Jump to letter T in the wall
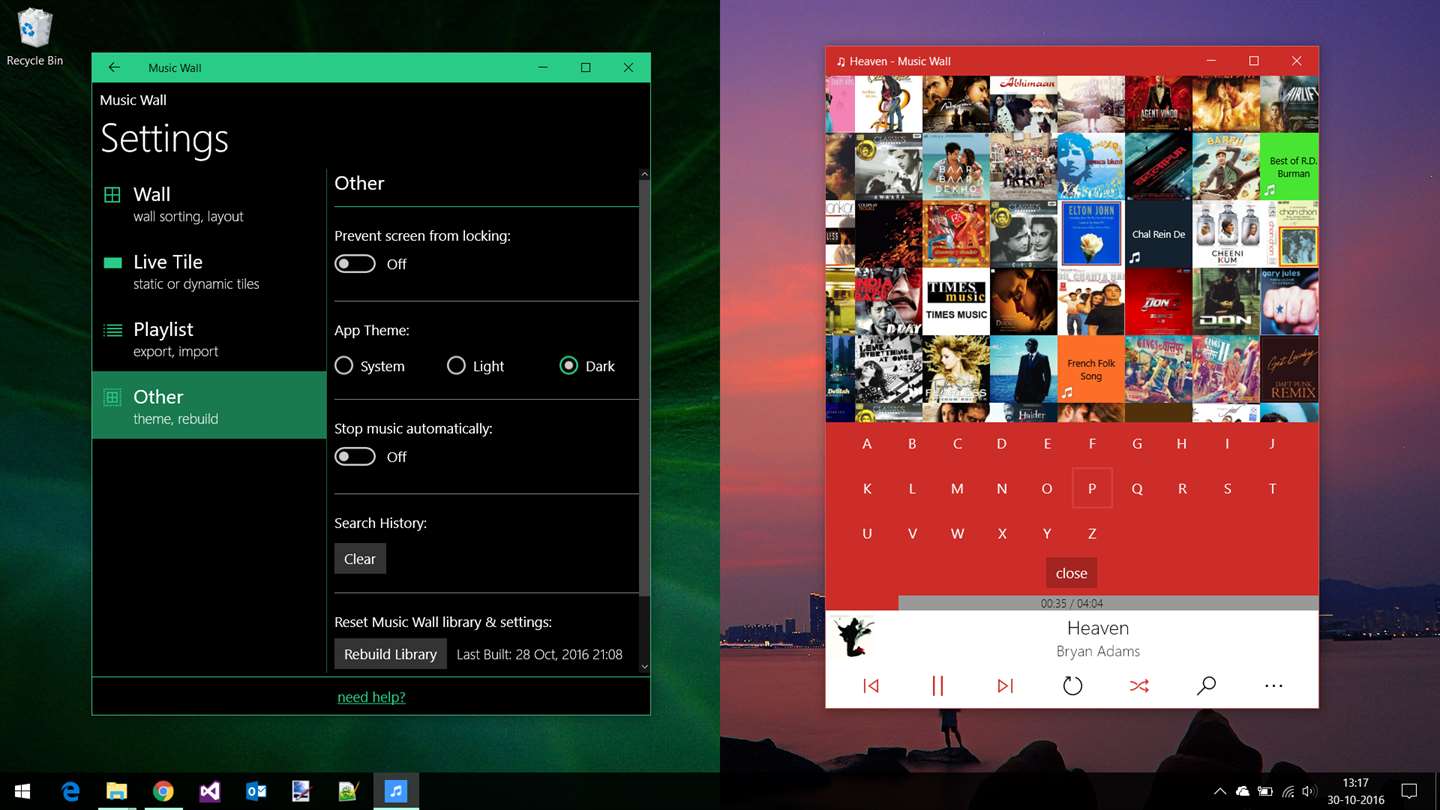The image size is (1440, 810). [1272, 489]
